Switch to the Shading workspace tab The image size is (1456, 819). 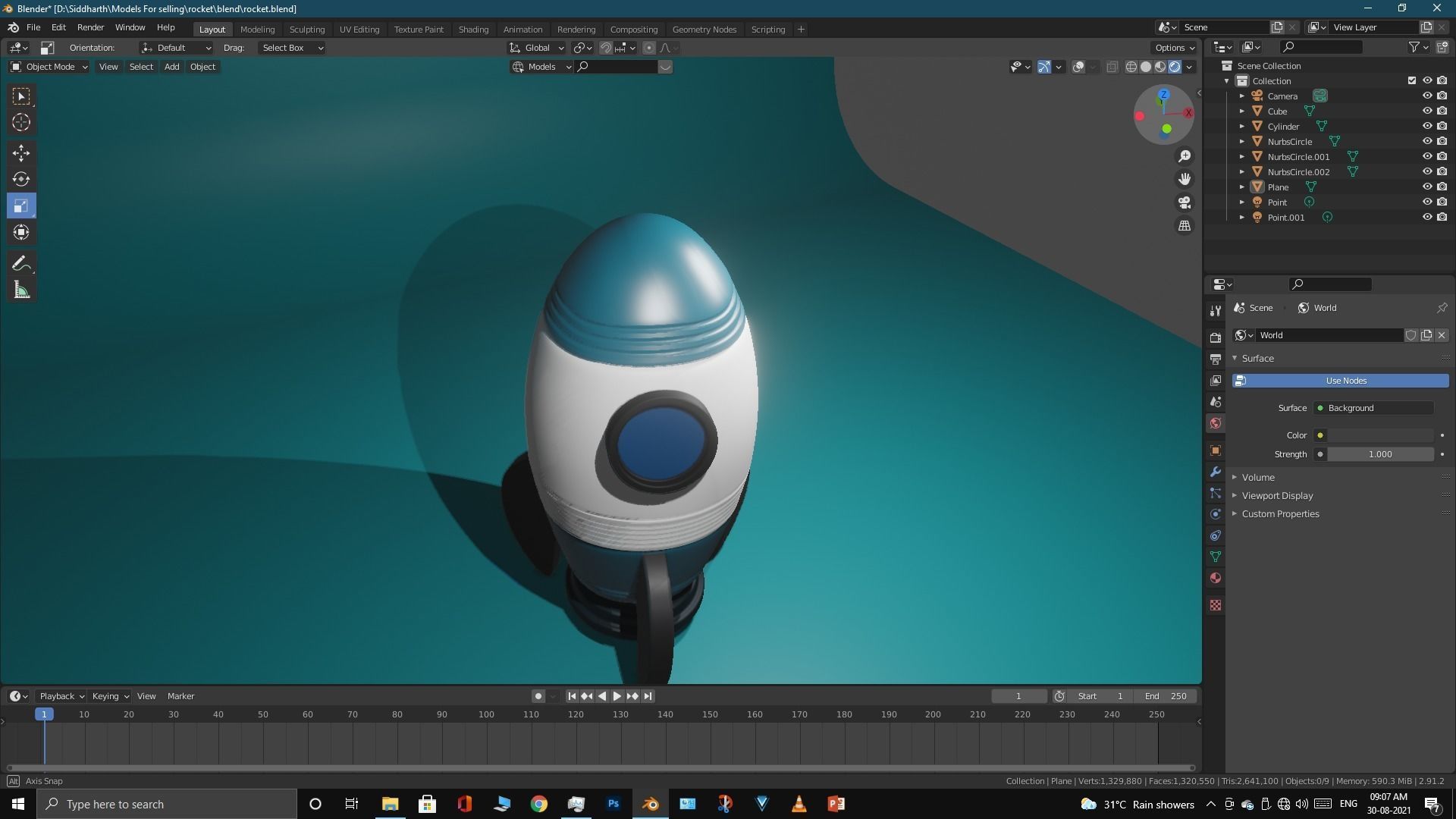tap(473, 29)
